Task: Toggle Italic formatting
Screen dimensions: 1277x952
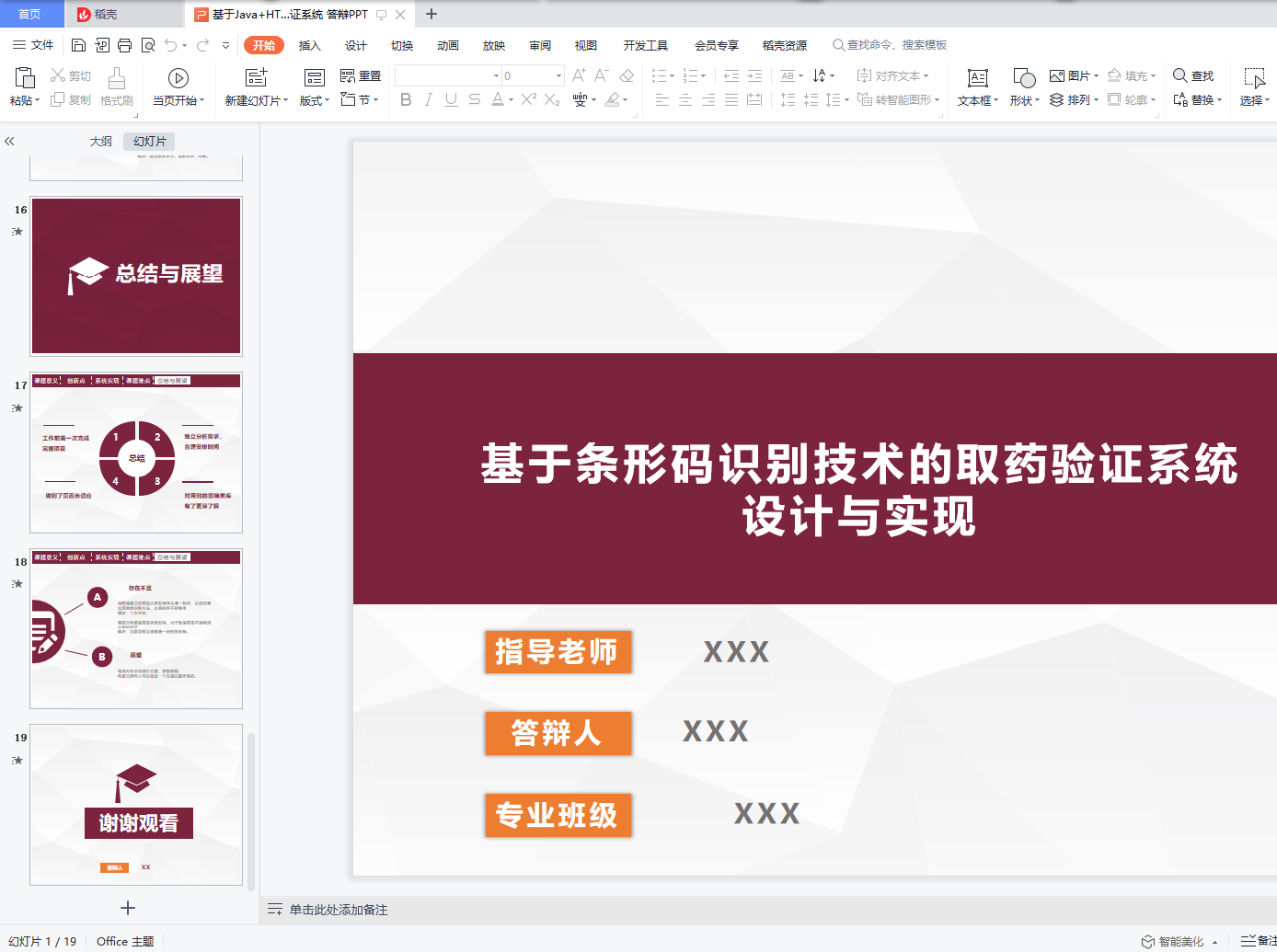Action: [428, 99]
